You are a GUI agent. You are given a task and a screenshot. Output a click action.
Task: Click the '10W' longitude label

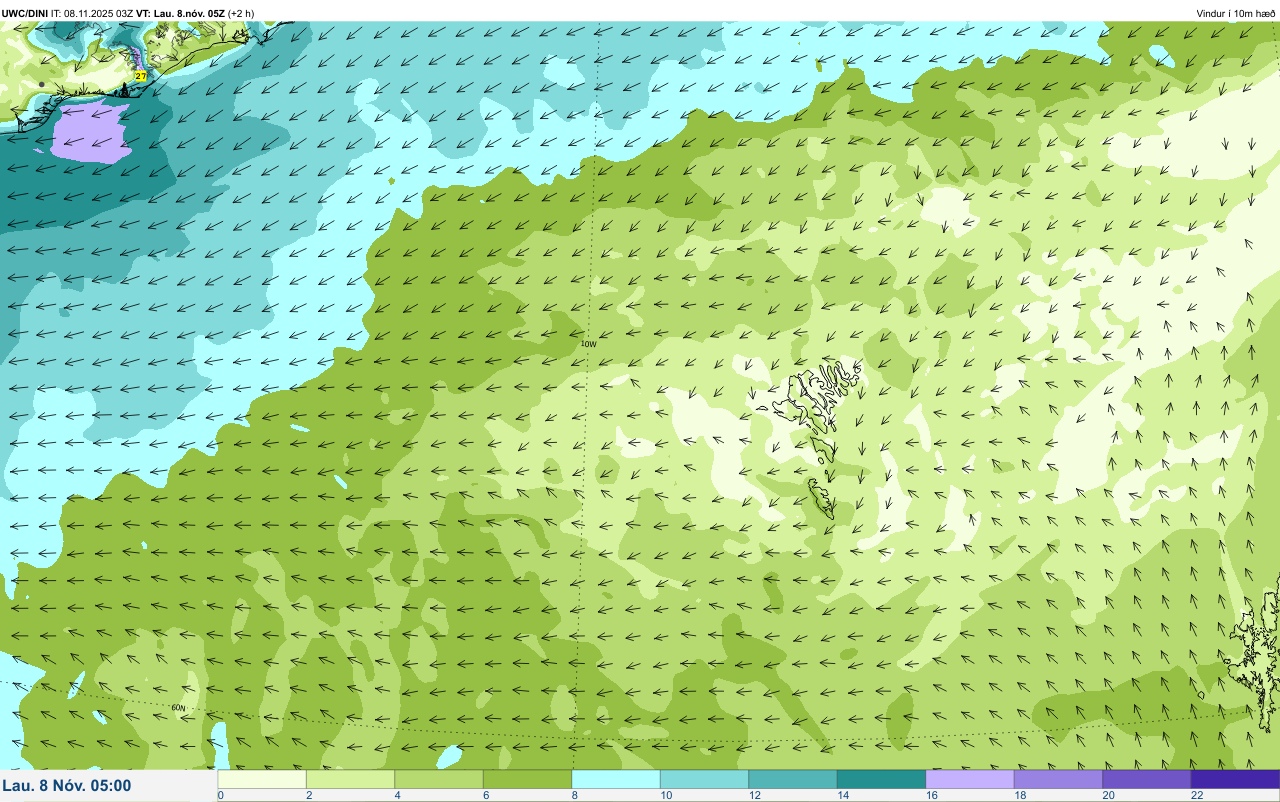589,344
